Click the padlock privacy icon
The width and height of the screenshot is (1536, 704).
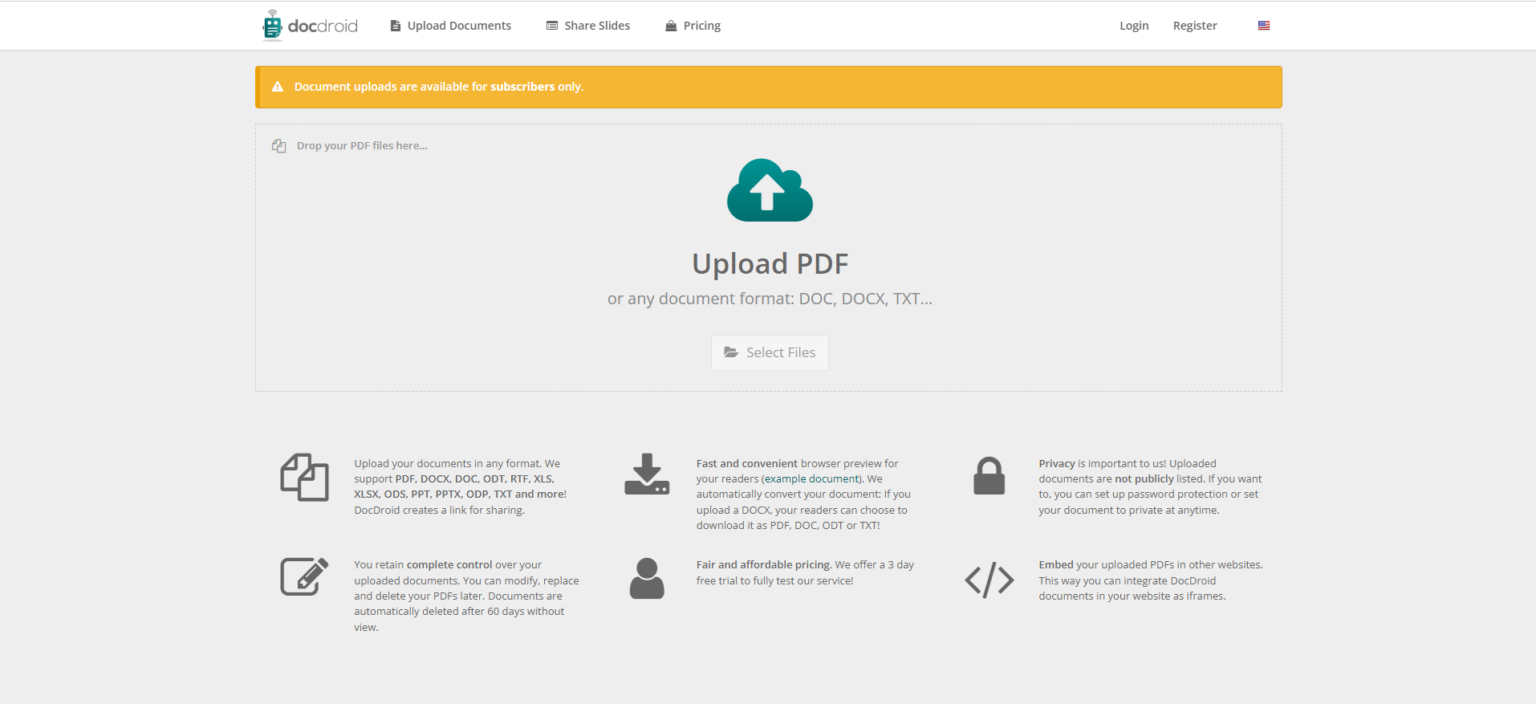(x=989, y=477)
